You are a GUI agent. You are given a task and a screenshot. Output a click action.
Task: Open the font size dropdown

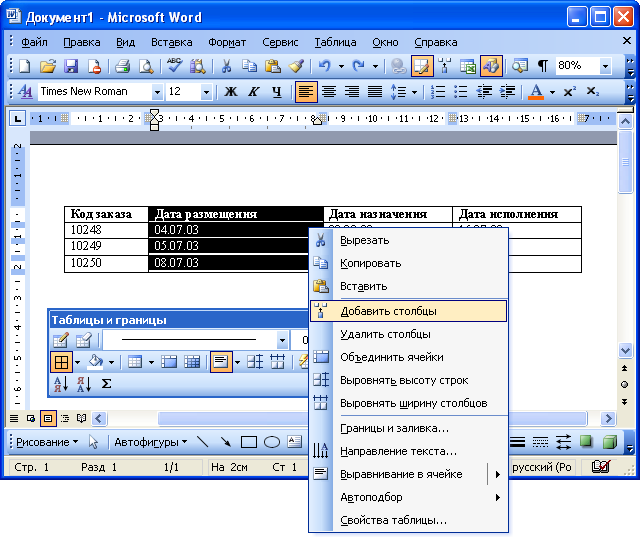[x=206, y=92]
